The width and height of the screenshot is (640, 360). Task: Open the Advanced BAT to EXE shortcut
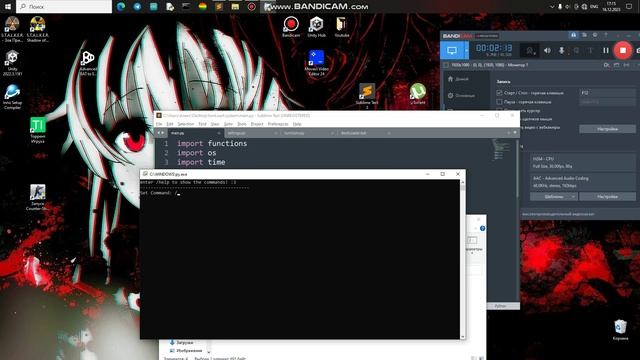[x=87, y=63]
